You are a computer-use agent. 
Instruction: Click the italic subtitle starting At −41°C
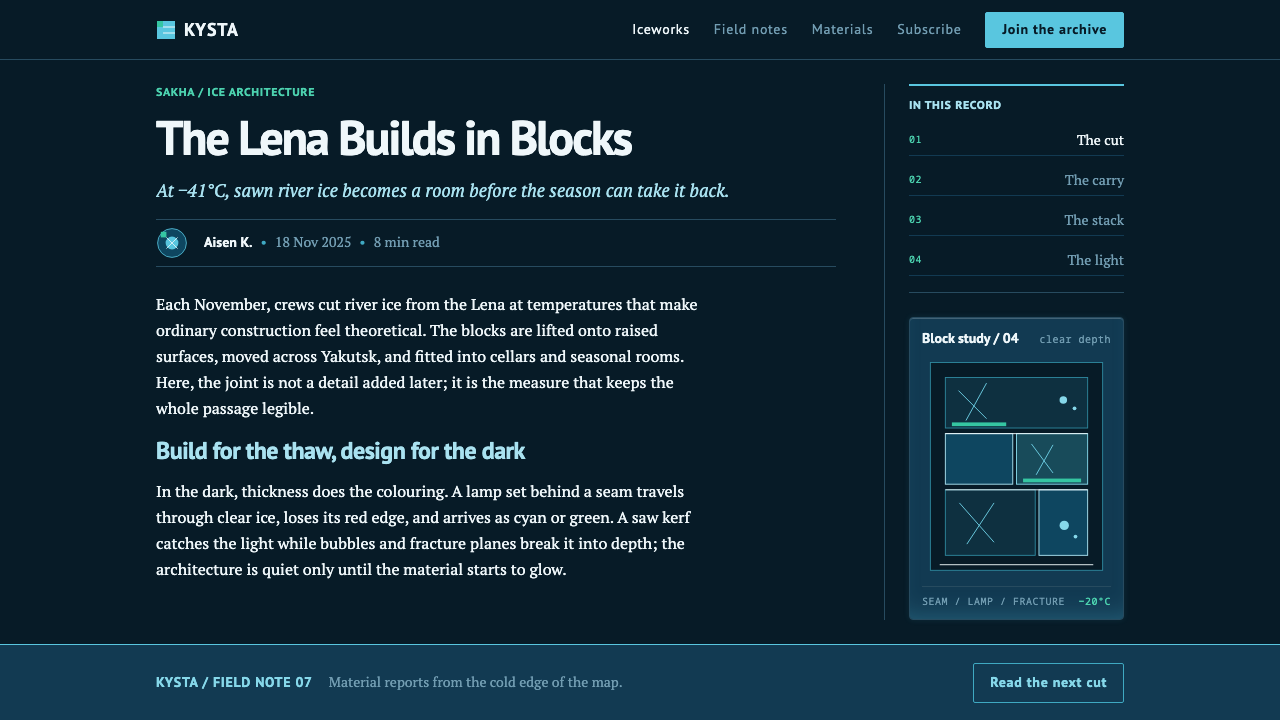(x=442, y=191)
